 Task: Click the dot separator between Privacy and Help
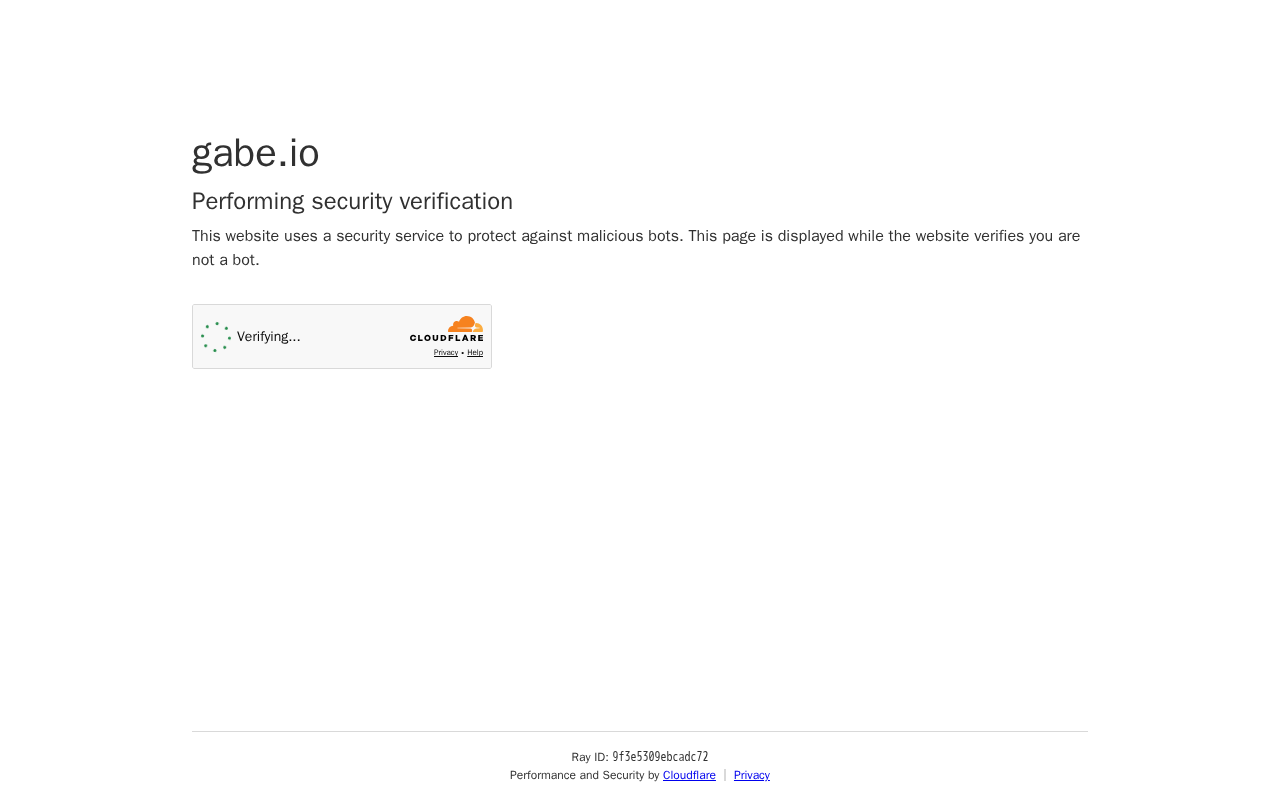463,353
